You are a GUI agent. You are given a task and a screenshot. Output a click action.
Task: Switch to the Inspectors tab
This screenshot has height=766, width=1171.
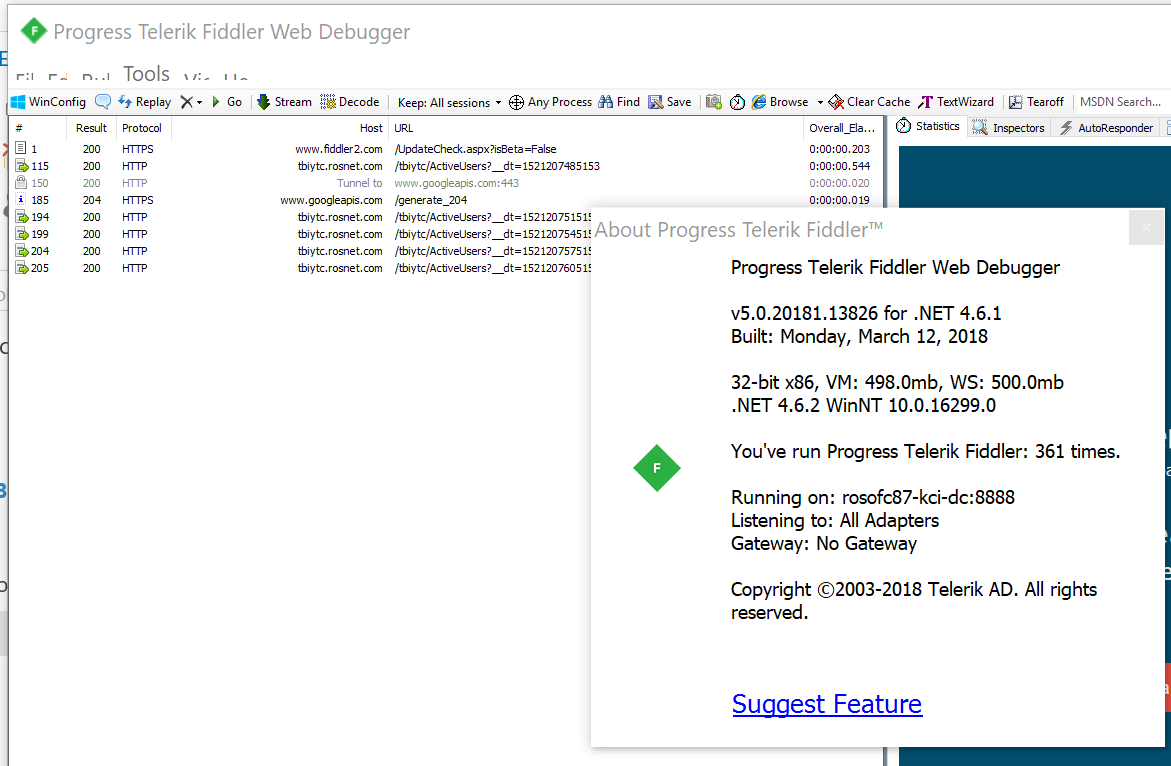[1009, 128]
